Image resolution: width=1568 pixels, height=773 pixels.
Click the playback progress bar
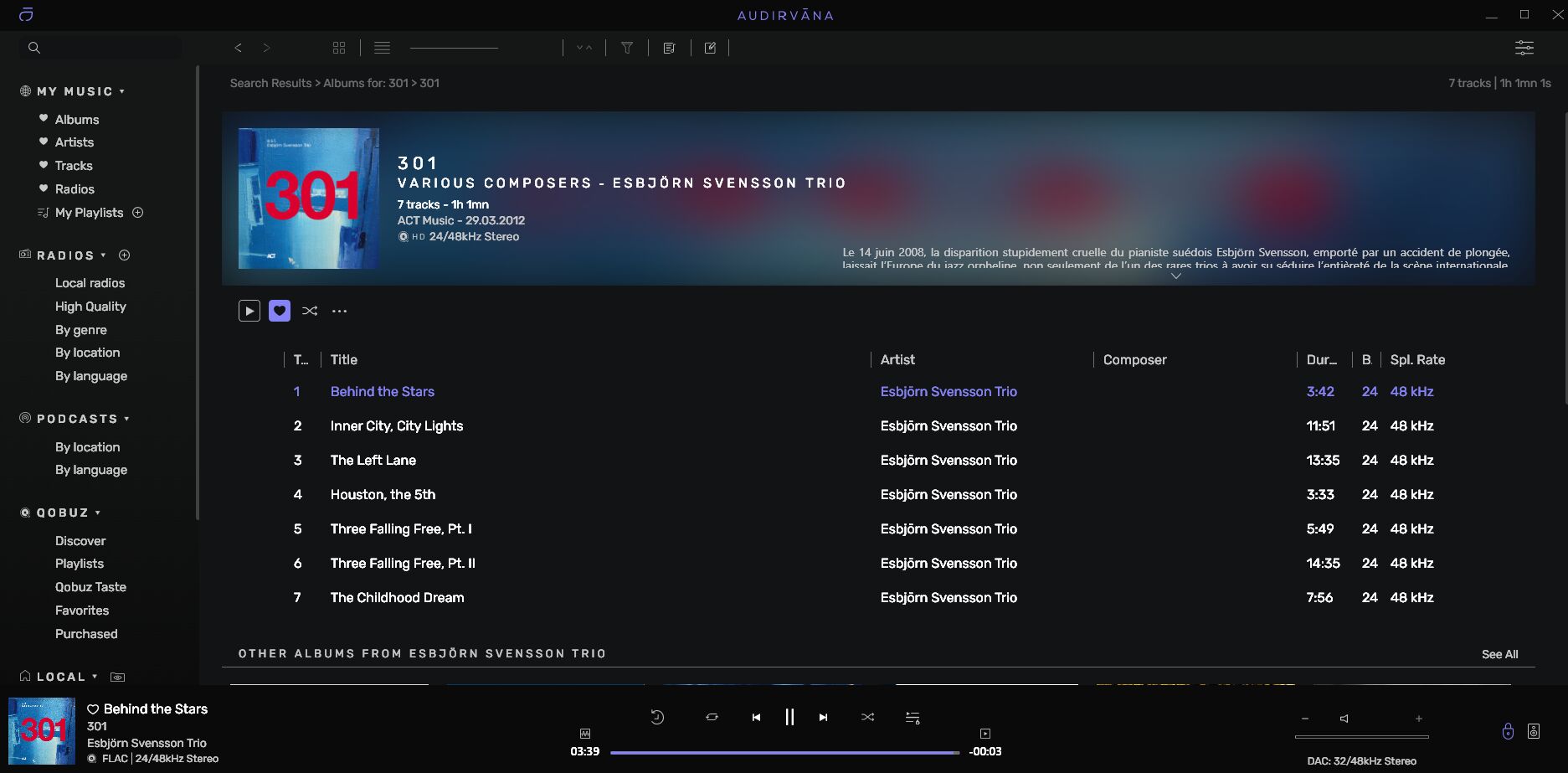(784, 752)
